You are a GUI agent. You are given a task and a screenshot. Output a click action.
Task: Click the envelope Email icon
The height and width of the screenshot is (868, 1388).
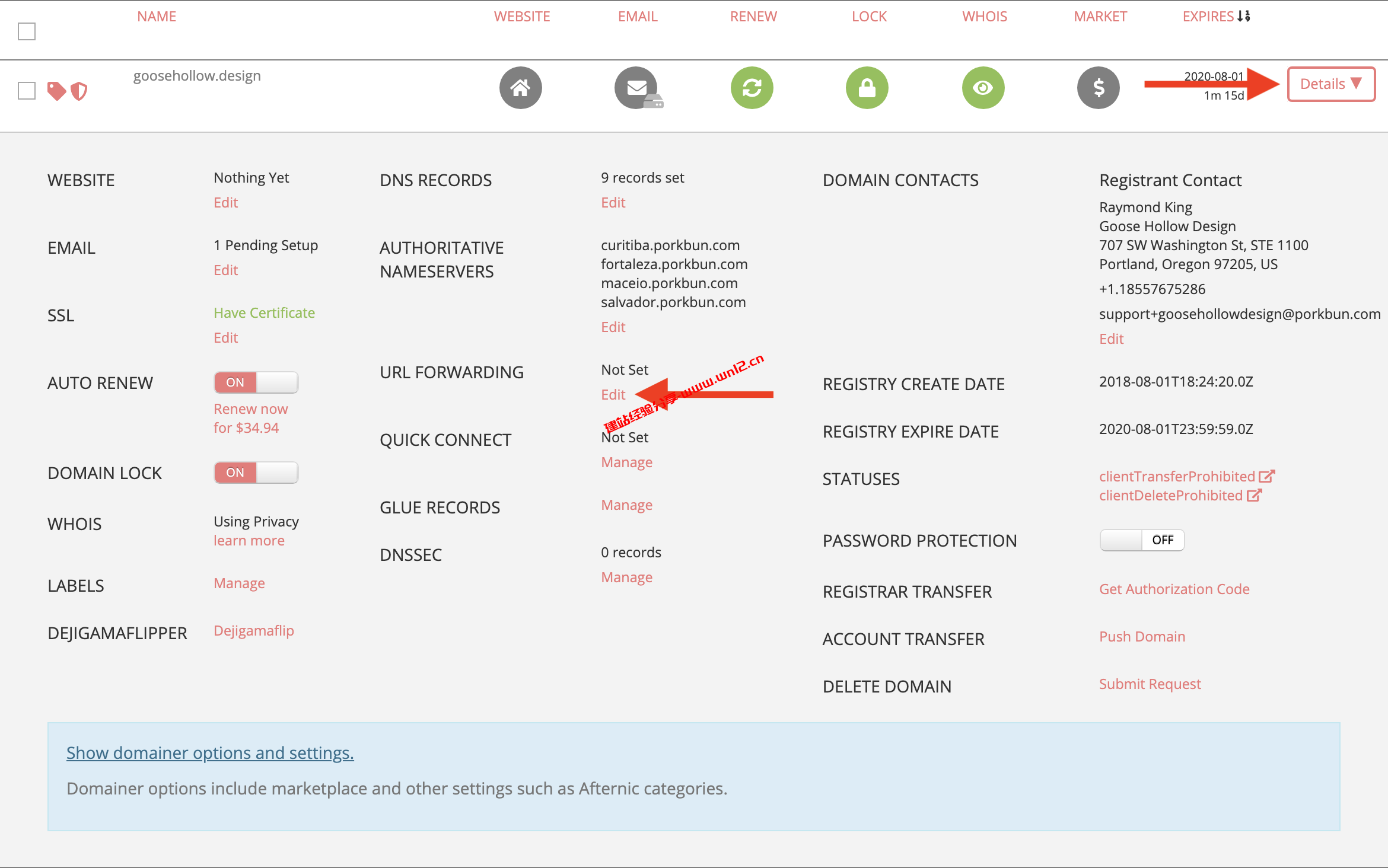click(636, 88)
